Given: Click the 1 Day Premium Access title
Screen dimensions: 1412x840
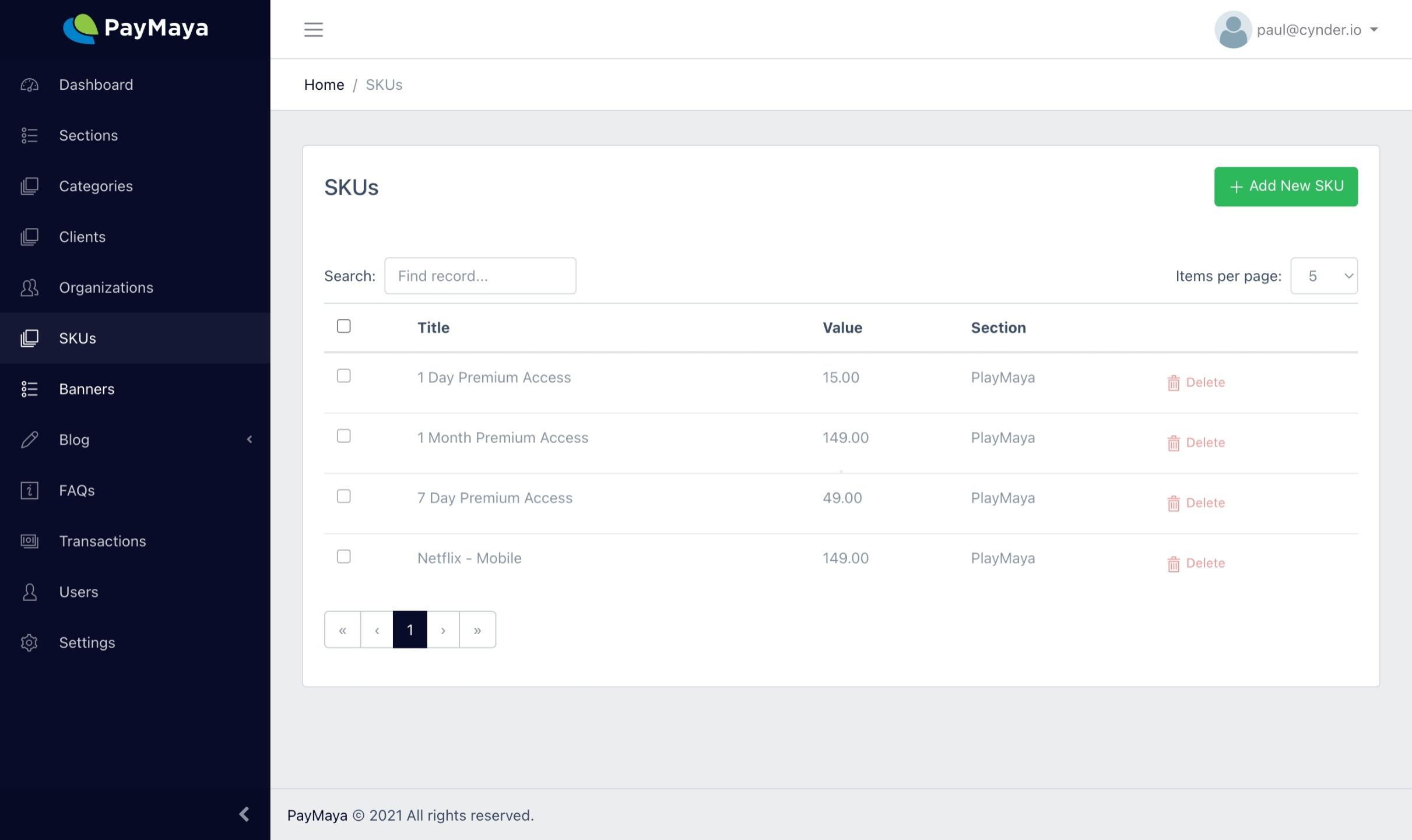Looking at the screenshot, I should click(x=494, y=377).
